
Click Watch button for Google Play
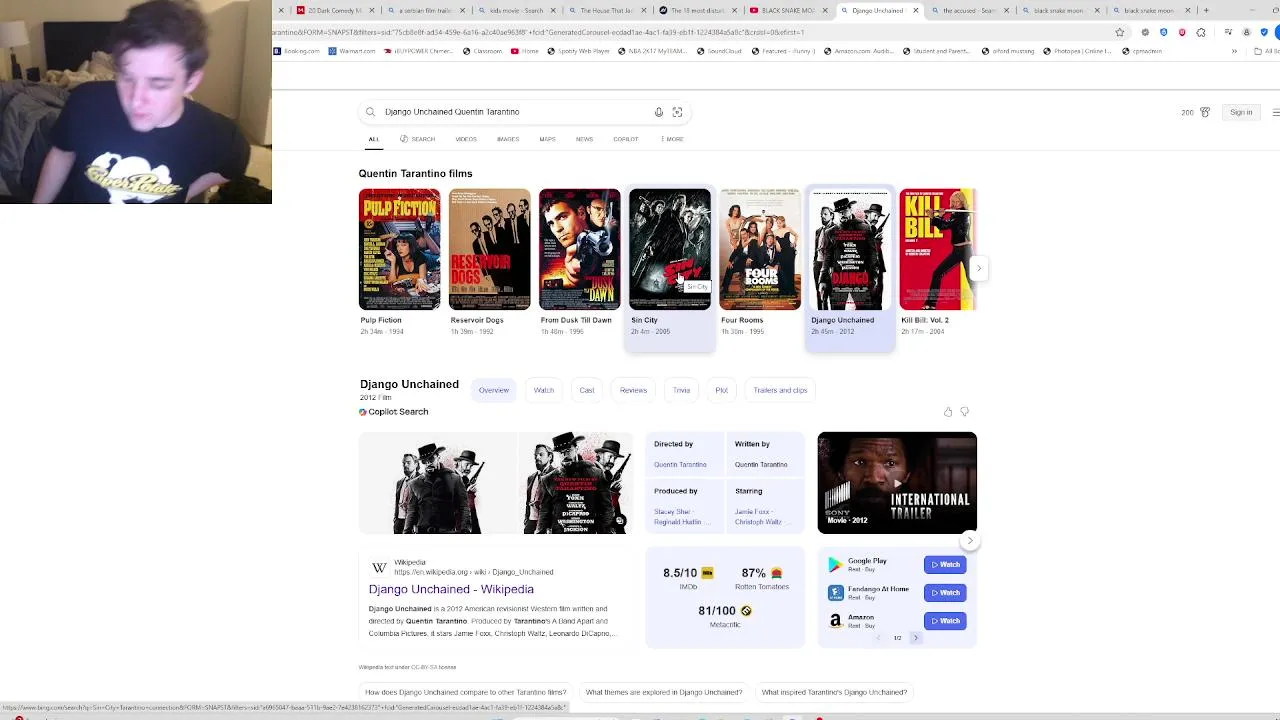(945, 565)
